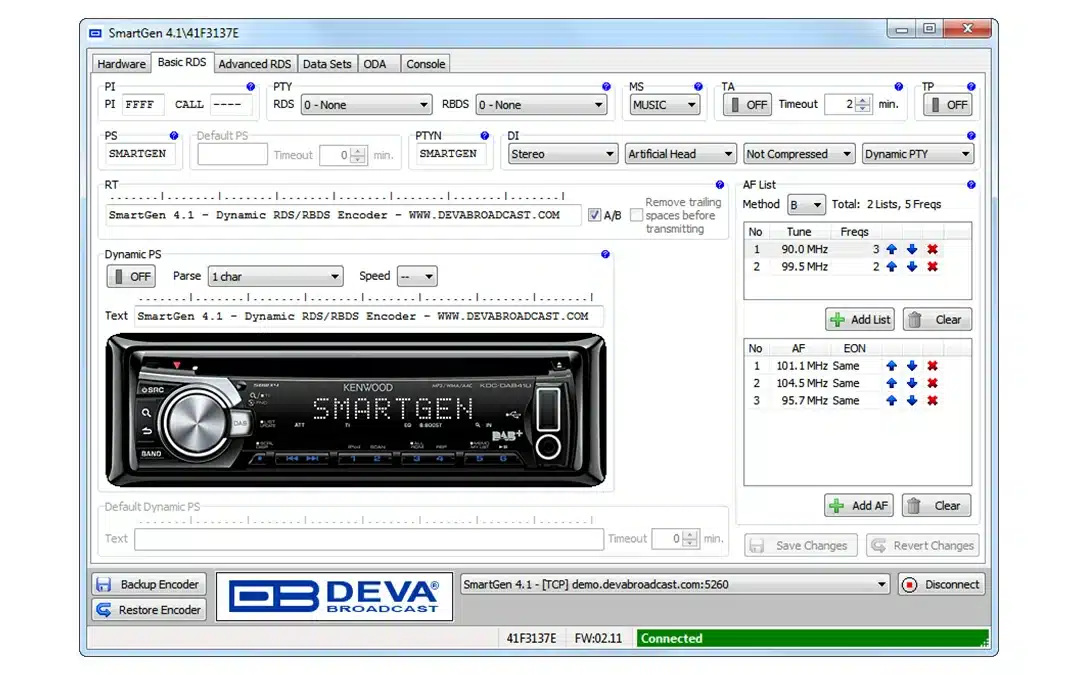Move AF 101.1 MHz up
Viewport: 1080px width, 675px height.
click(x=891, y=366)
